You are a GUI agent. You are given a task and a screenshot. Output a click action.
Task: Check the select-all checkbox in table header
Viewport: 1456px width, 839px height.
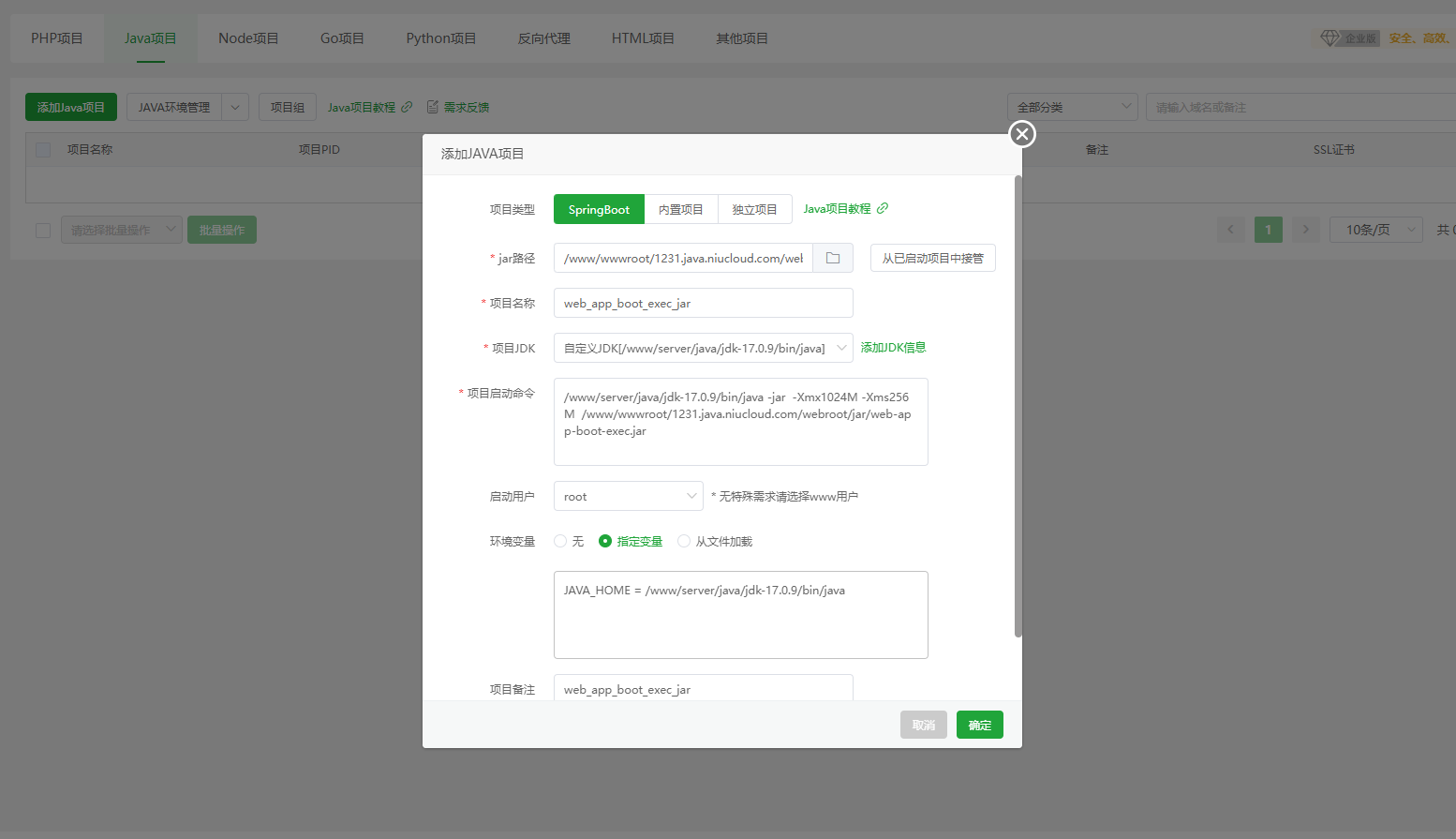(43, 150)
